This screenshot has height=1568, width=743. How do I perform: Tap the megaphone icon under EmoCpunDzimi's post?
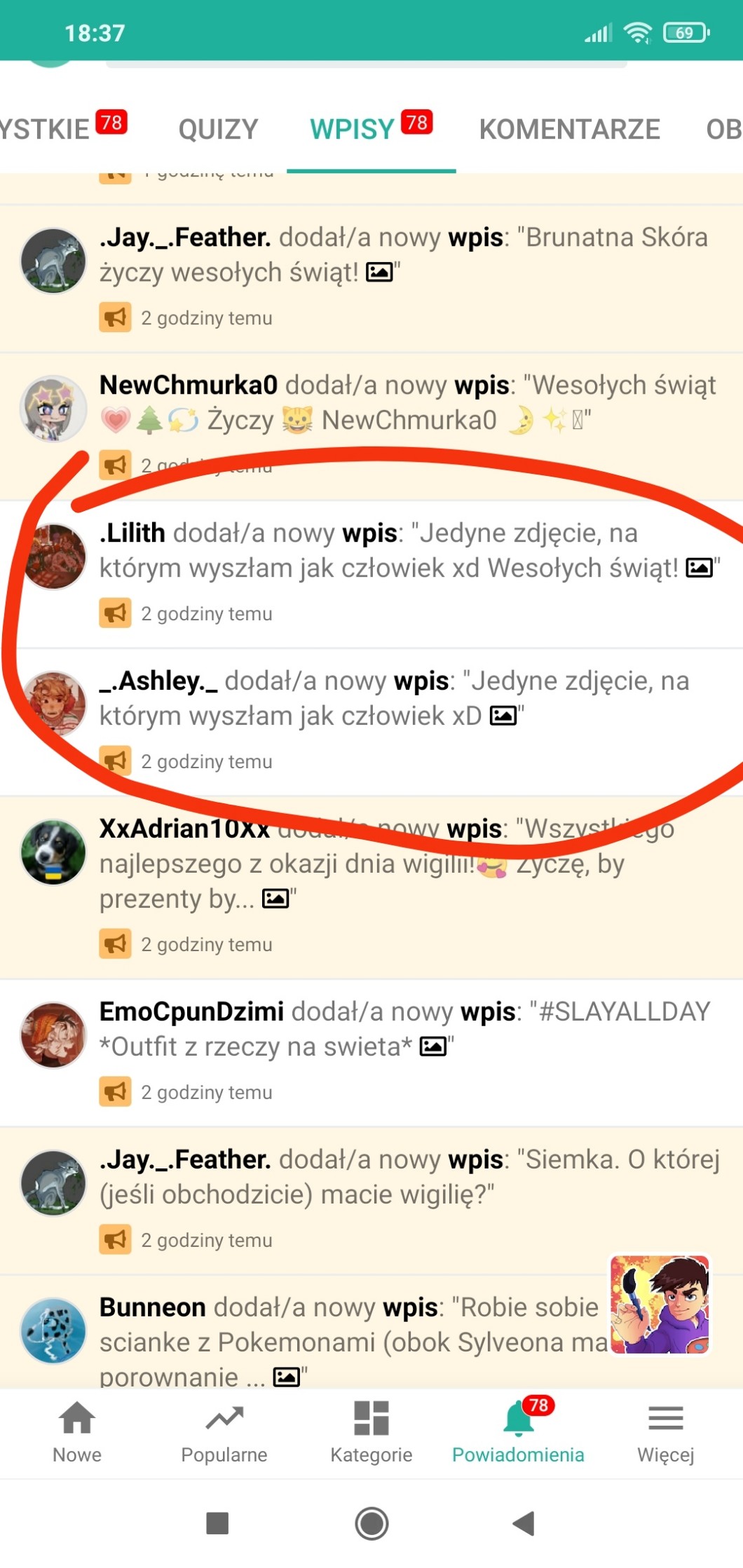tap(115, 1091)
